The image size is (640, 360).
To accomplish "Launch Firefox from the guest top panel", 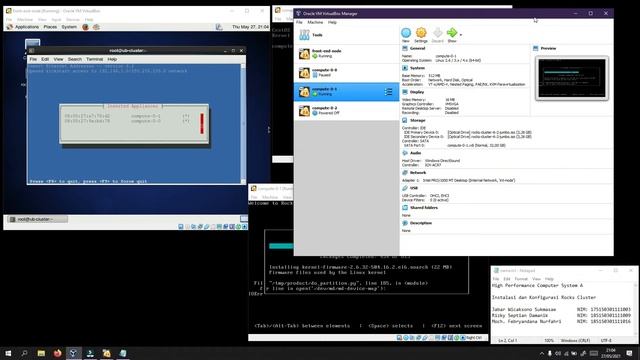I will [x=85, y=27].
